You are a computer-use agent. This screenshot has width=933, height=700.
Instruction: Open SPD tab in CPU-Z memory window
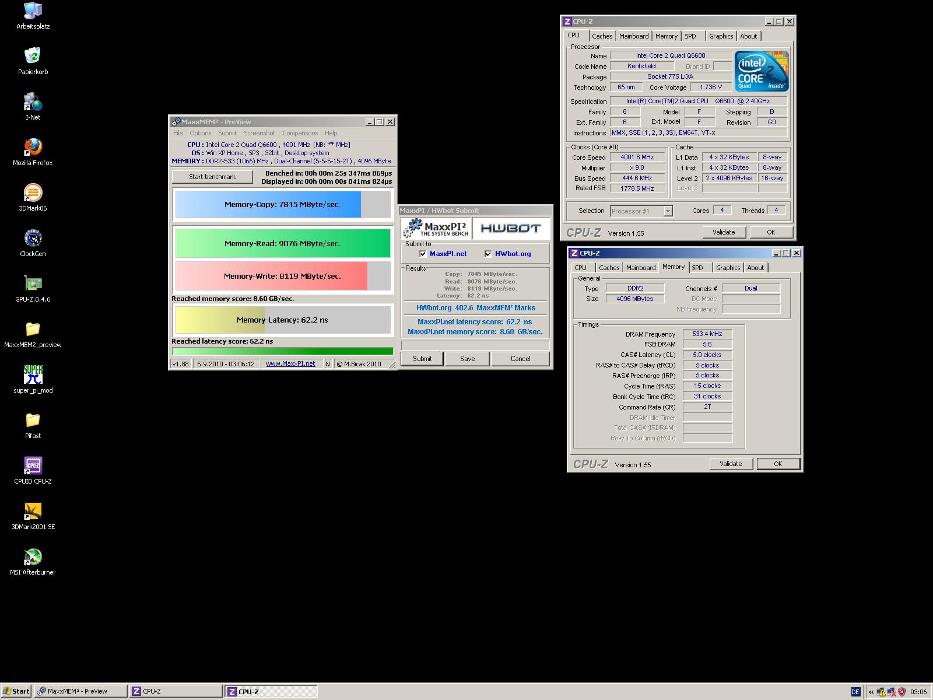point(698,268)
